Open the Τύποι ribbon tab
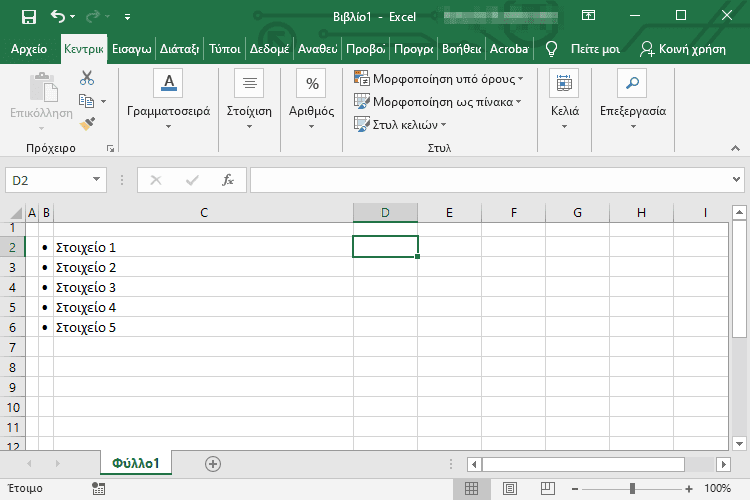 pyautogui.click(x=225, y=49)
